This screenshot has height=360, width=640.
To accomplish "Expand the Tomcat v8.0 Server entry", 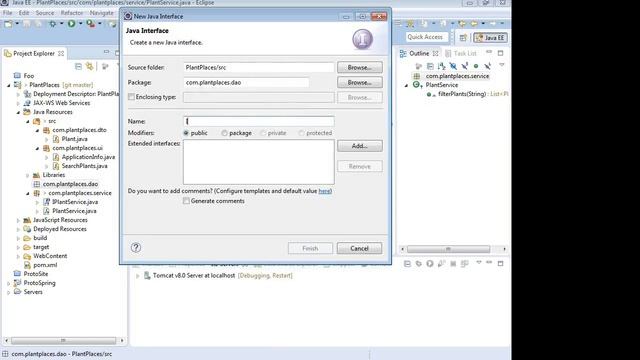I will coord(138,276).
